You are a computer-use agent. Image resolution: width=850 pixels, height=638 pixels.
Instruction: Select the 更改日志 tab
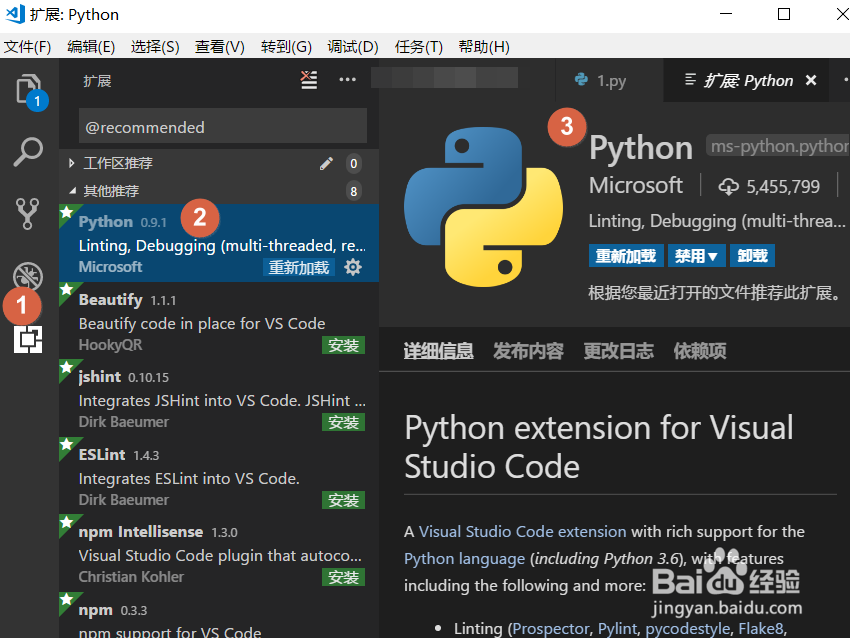tap(618, 351)
